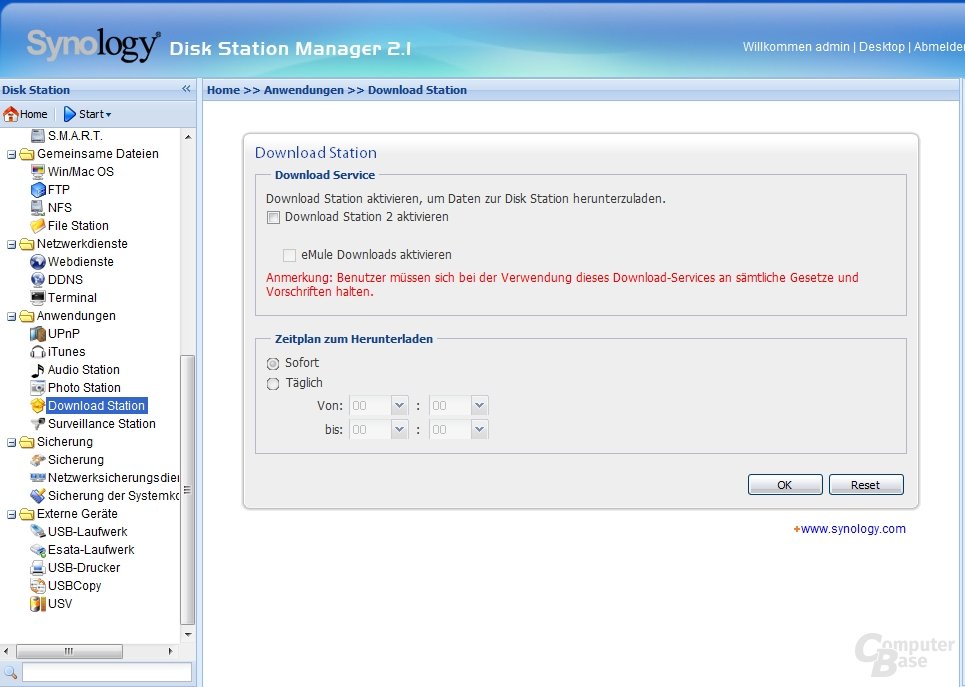Click the DDNS globe icon
Screen dimensions: 965x687
38,279
